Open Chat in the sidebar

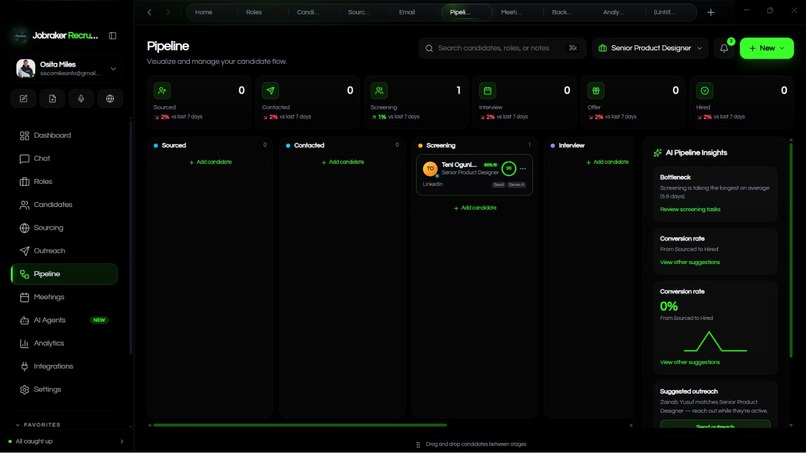pyautogui.click(x=64, y=158)
